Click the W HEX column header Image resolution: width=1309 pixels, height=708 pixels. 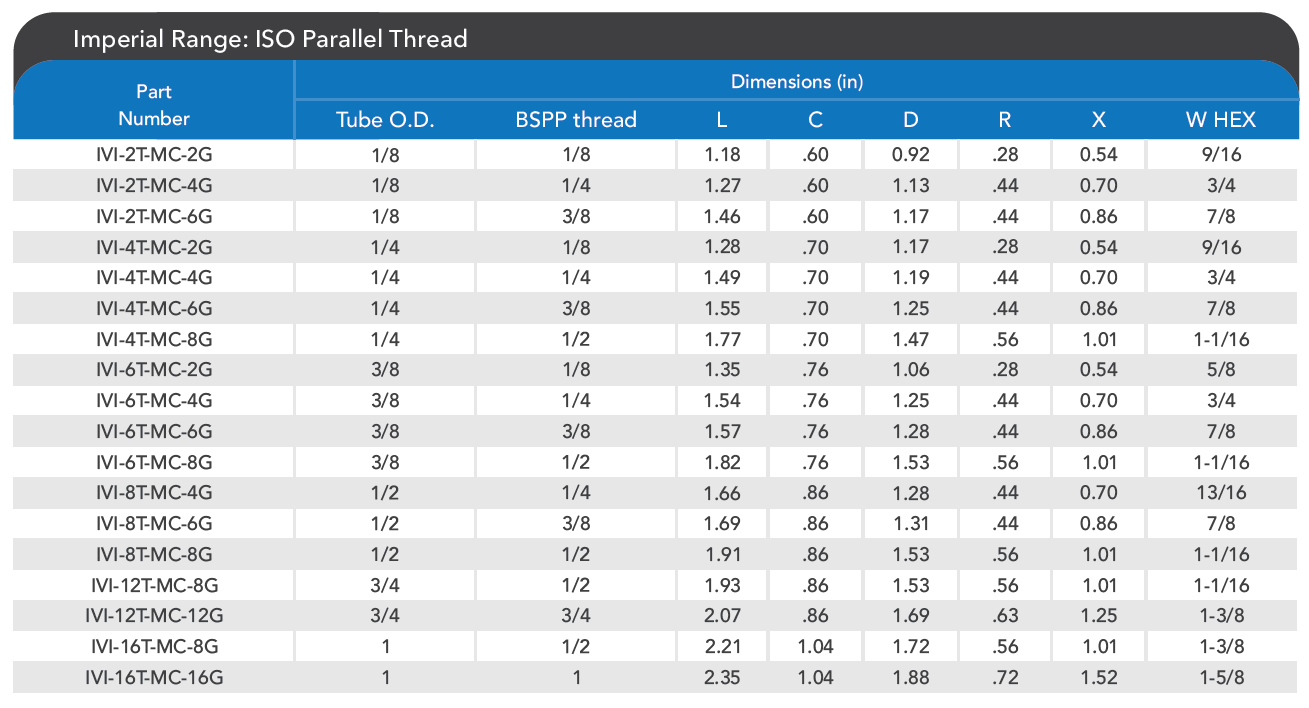click(x=1220, y=120)
